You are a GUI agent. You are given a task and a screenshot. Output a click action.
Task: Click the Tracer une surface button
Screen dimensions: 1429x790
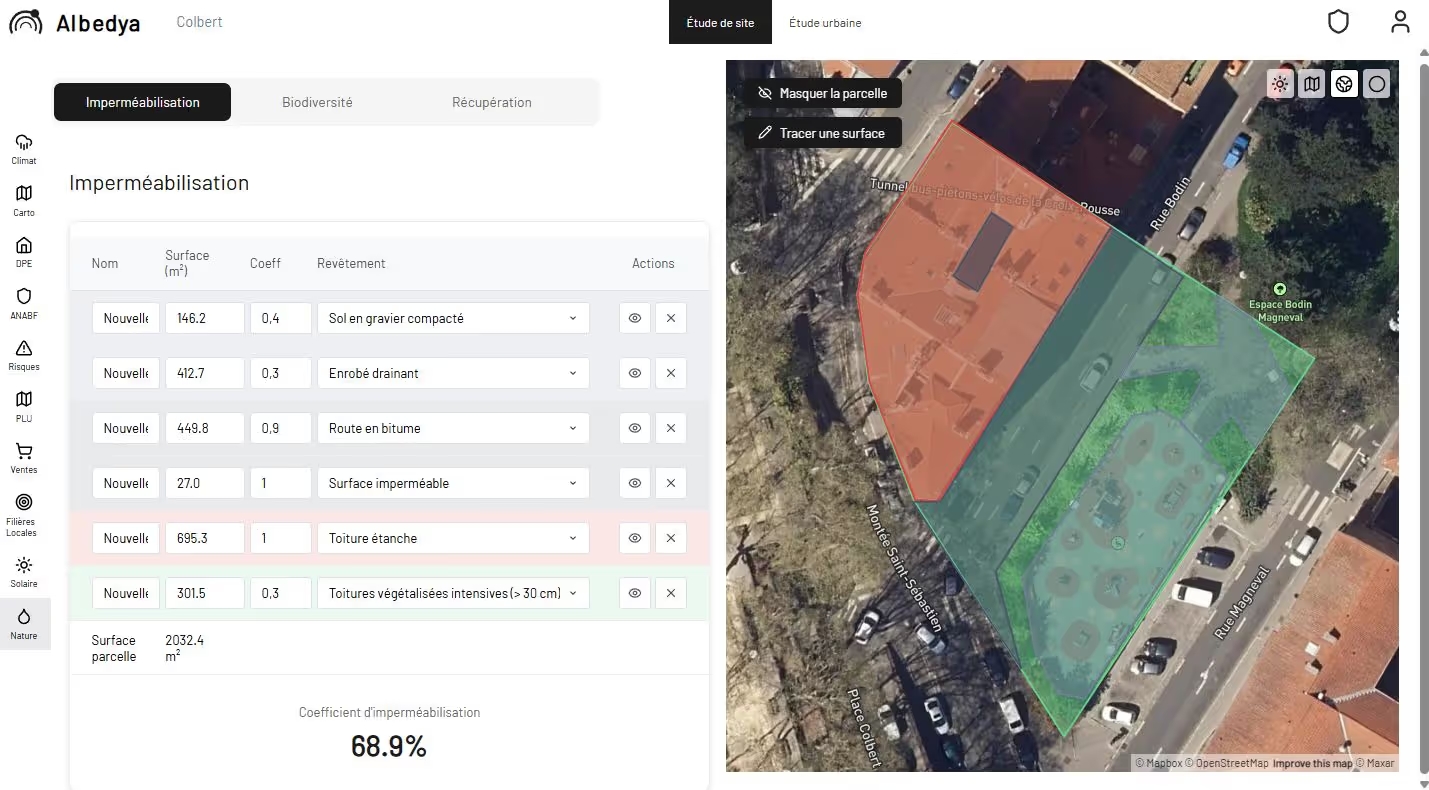[822, 133]
